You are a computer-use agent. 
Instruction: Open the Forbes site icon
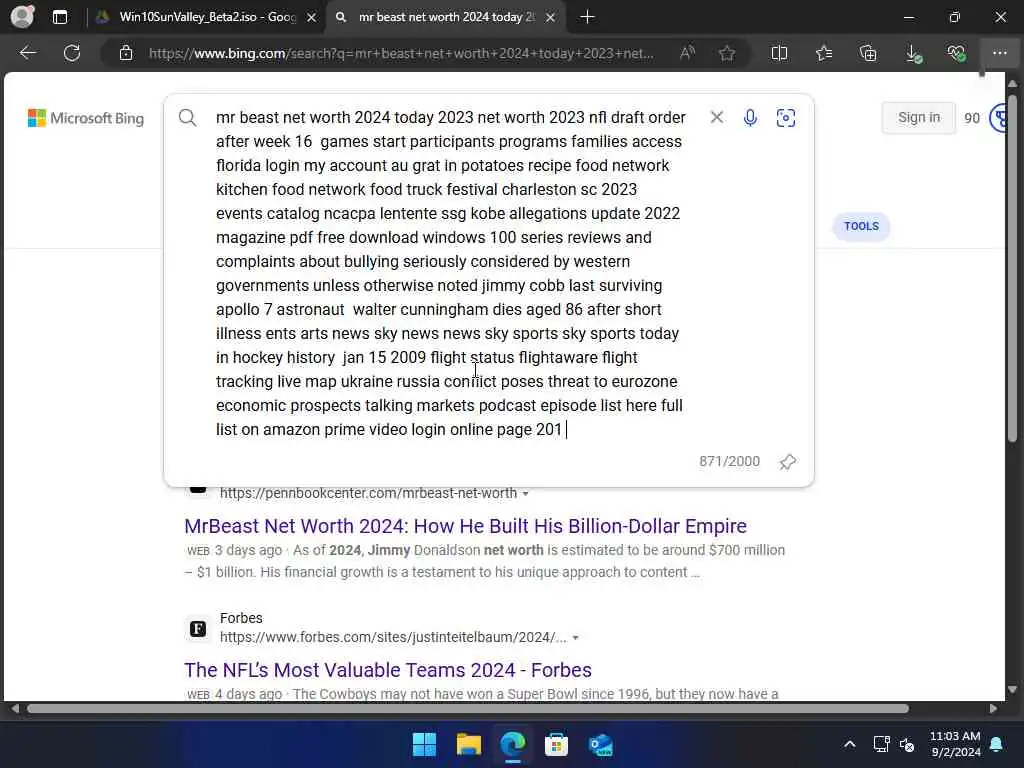tap(198, 628)
